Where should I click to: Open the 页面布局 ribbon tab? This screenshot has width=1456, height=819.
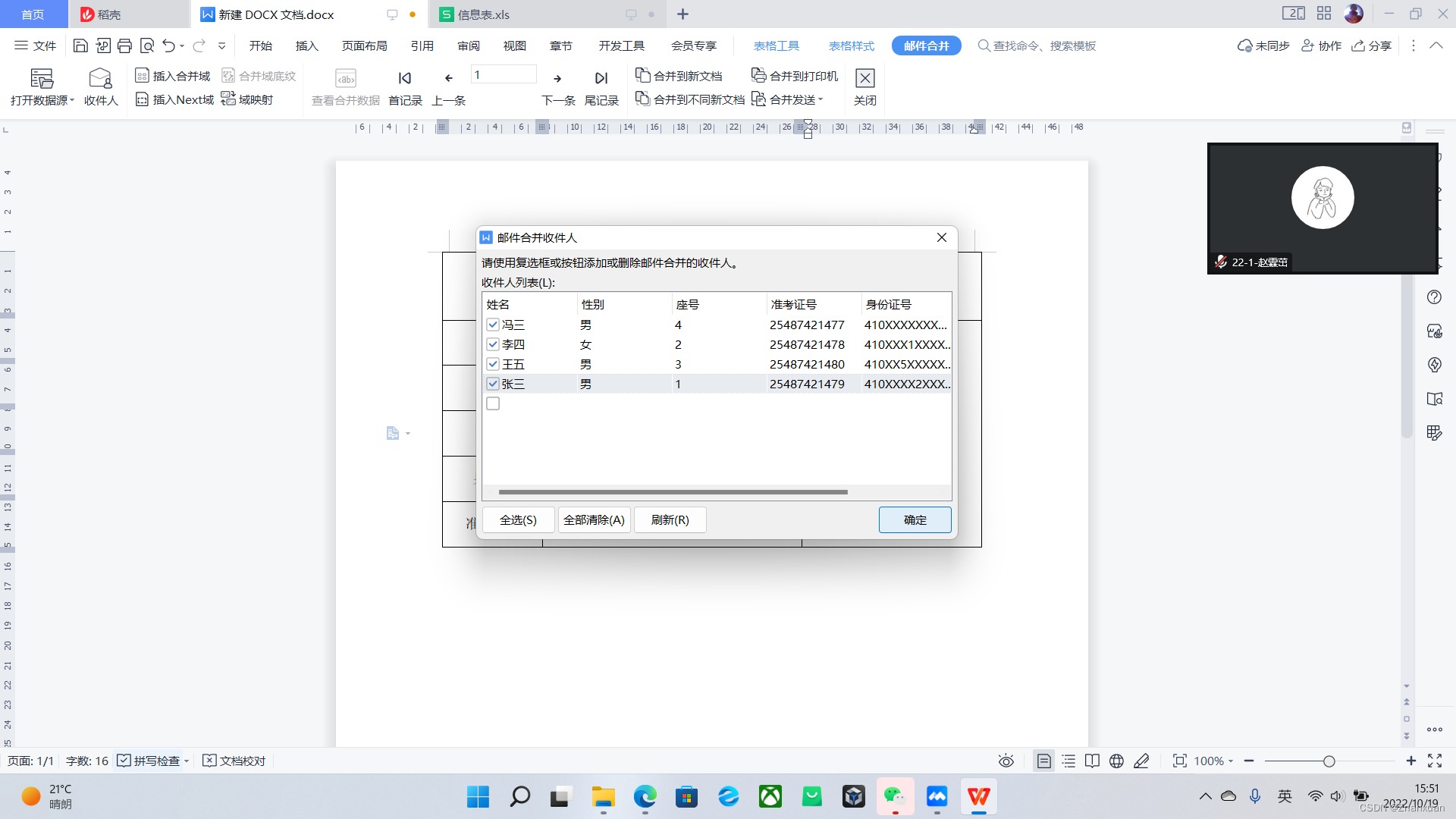pos(364,45)
